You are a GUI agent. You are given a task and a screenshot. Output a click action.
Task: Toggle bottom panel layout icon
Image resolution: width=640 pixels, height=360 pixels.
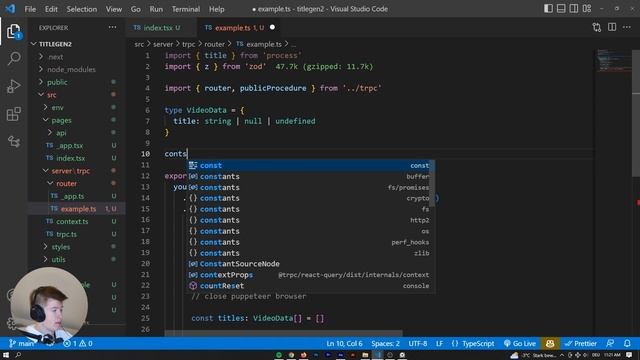(x=561, y=9)
